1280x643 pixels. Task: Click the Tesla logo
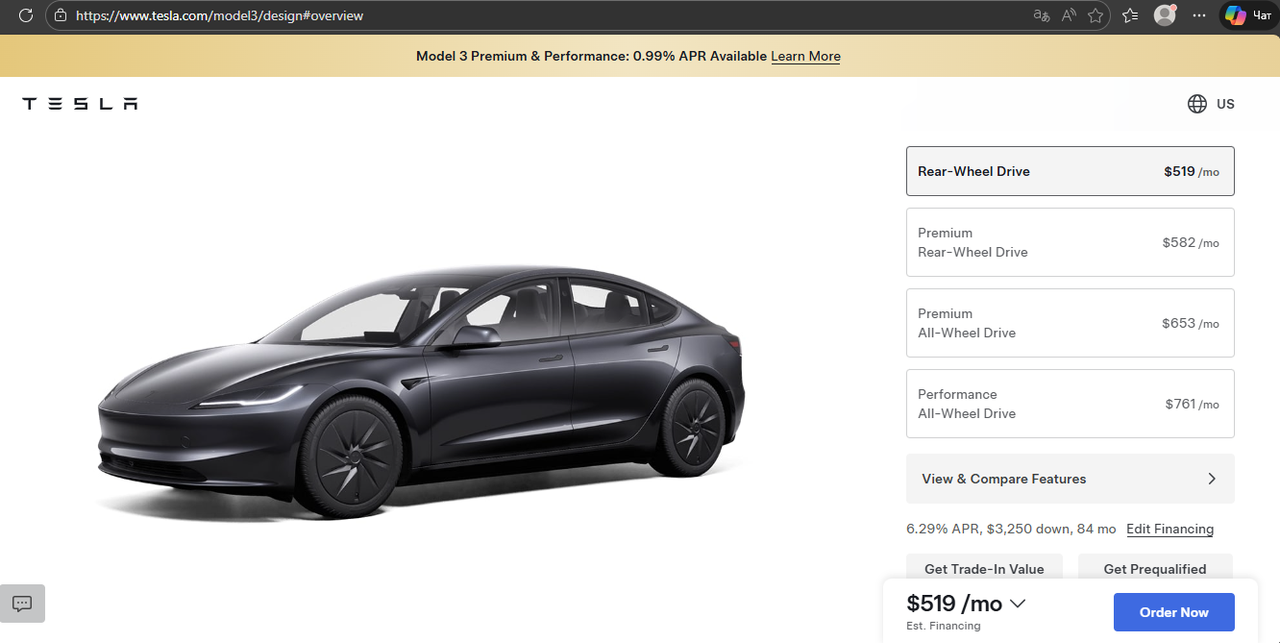(x=80, y=104)
